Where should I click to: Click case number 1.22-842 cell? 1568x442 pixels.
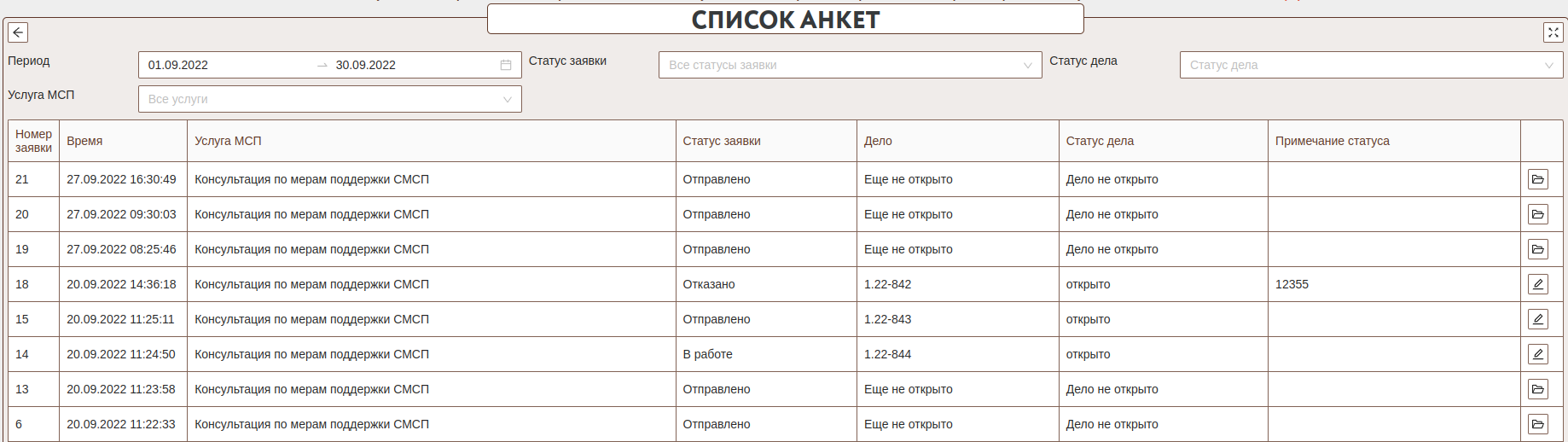pyautogui.click(x=887, y=284)
